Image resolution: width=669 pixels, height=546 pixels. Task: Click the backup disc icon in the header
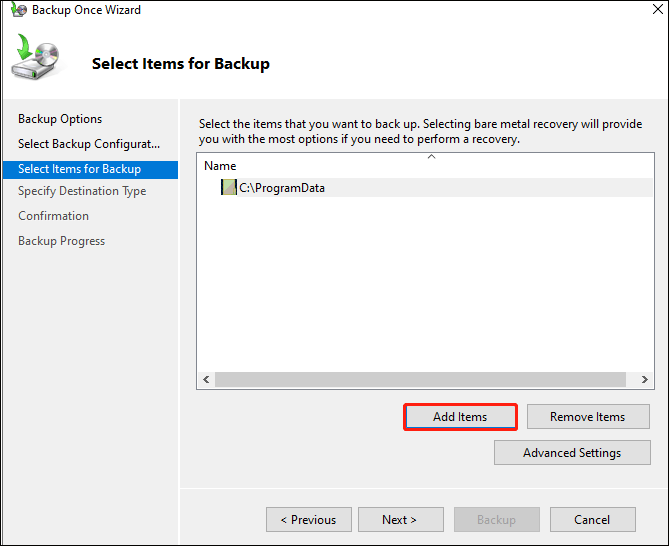tap(35, 59)
